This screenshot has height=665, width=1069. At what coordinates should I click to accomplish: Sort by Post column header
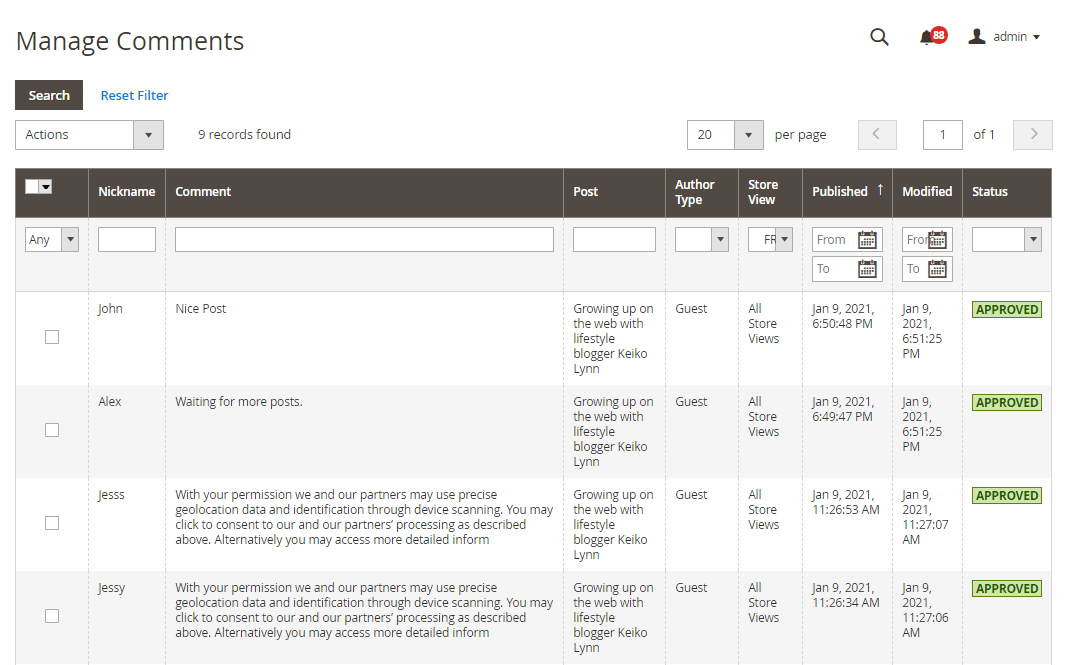point(586,192)
